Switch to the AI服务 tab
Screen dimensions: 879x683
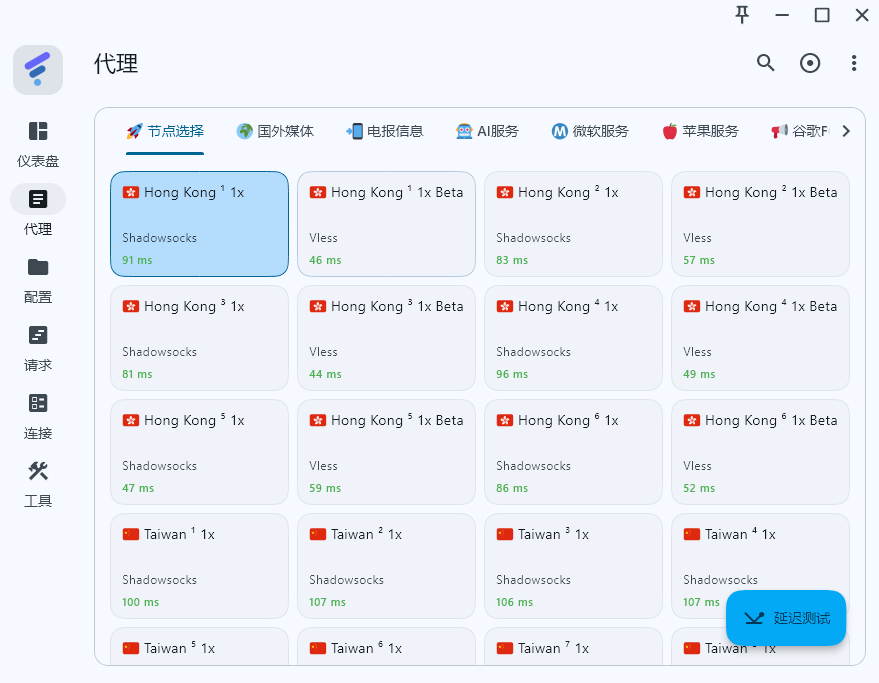point(487,131)
